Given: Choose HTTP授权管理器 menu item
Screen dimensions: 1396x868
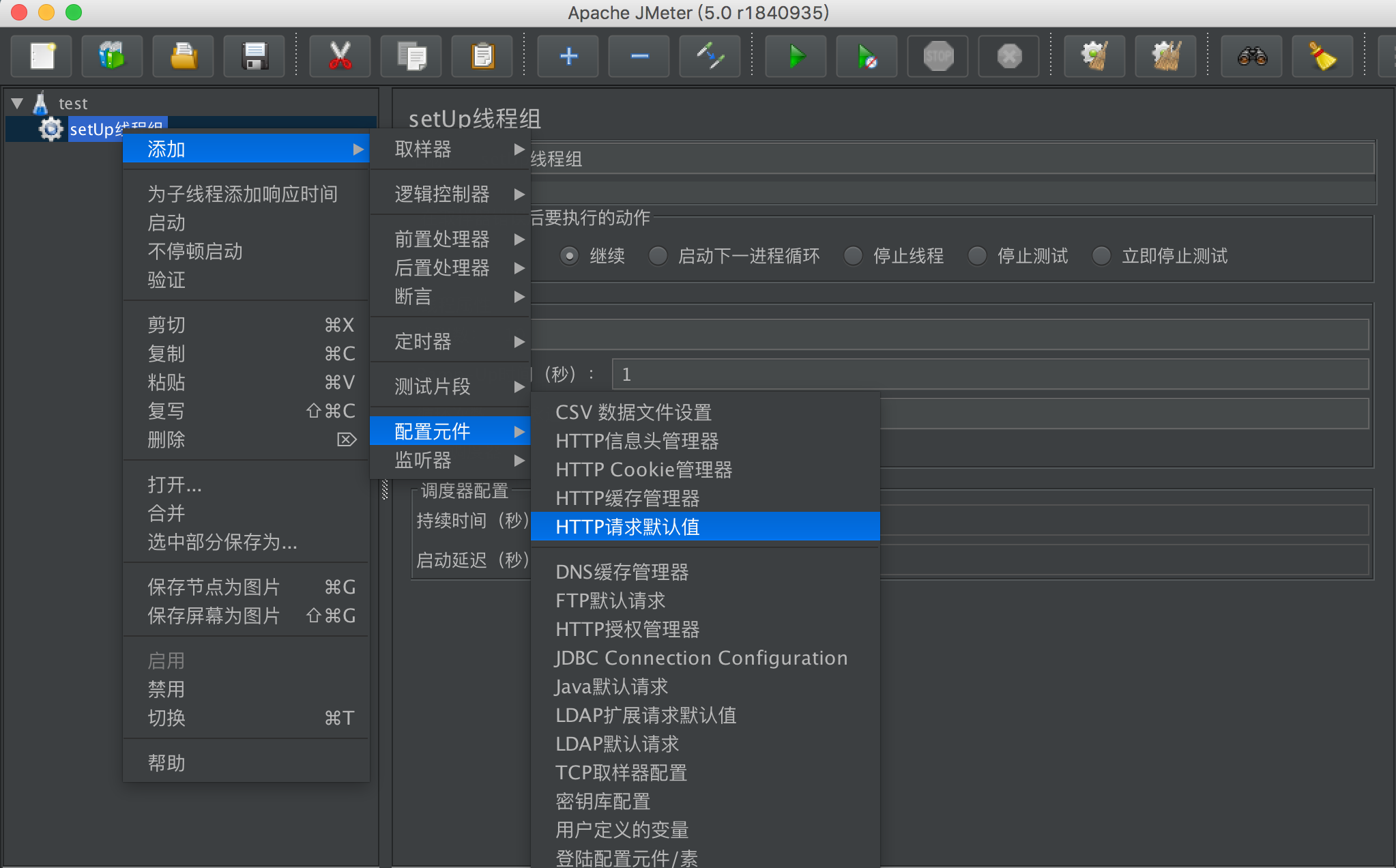Looking at the screenshot, I should (x=706, y=629).
